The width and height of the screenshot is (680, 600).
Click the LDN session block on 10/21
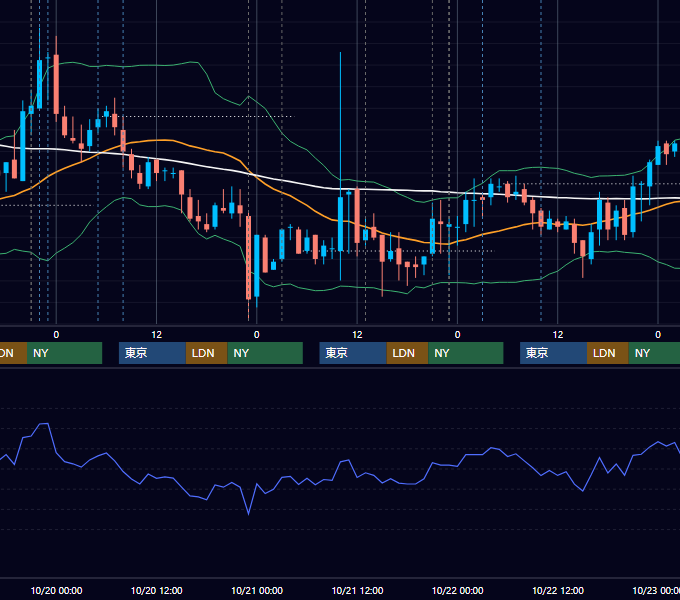tap(407, 353)
